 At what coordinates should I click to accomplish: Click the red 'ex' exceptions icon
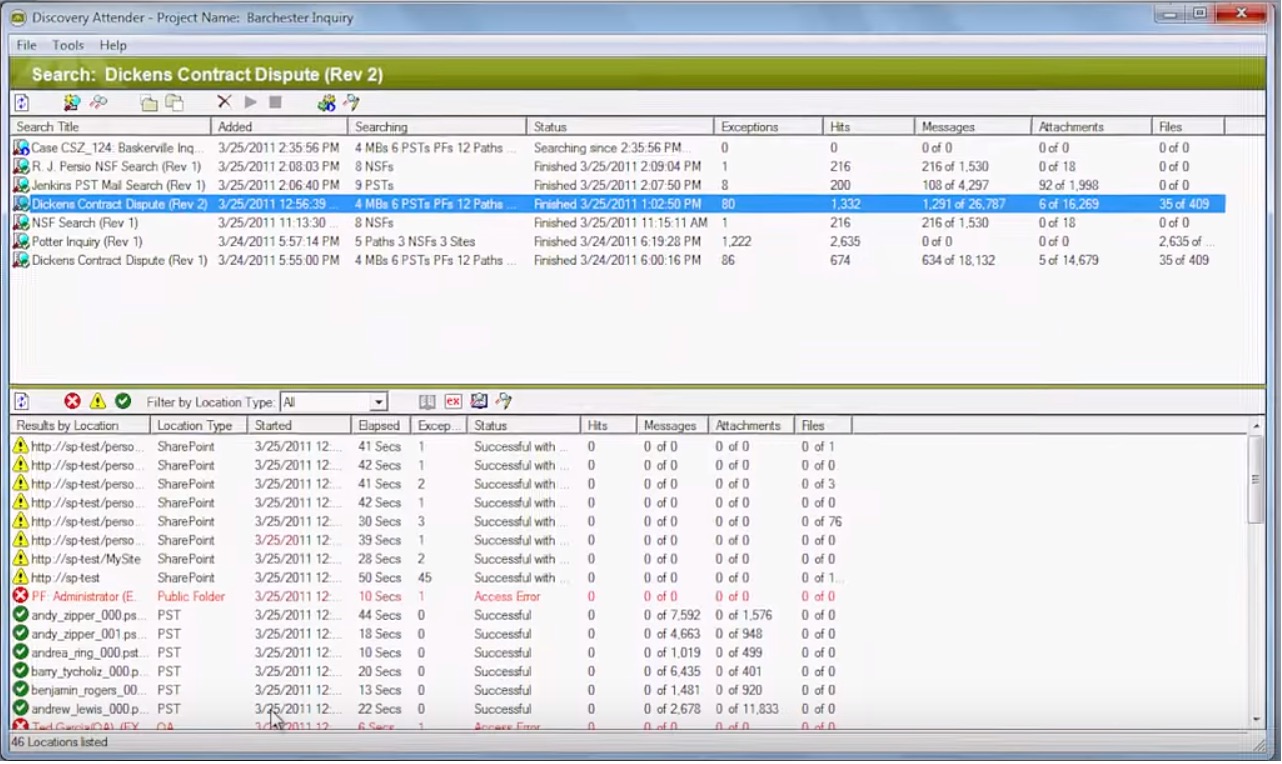[x=453, y=401]
